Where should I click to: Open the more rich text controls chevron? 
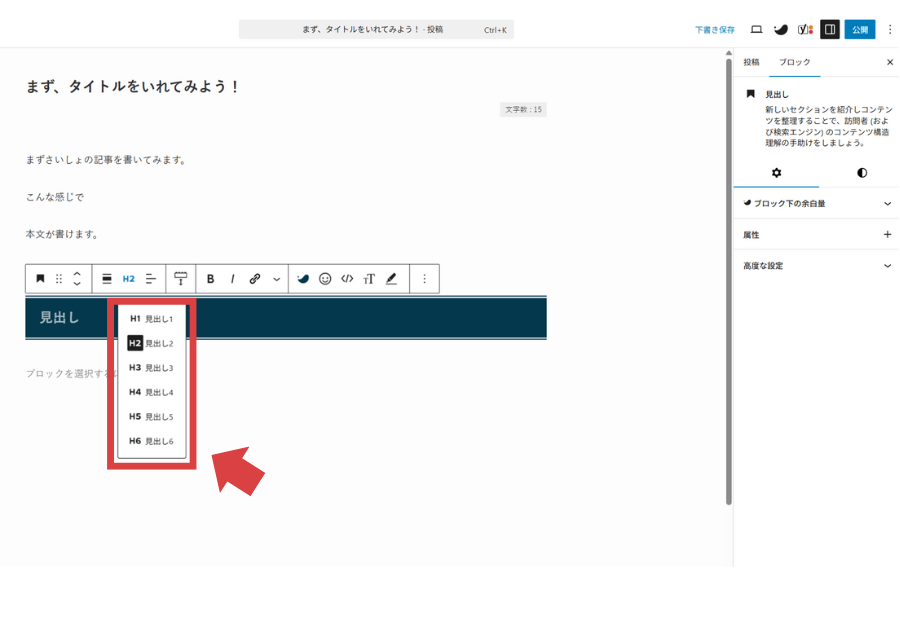(277, 279)
